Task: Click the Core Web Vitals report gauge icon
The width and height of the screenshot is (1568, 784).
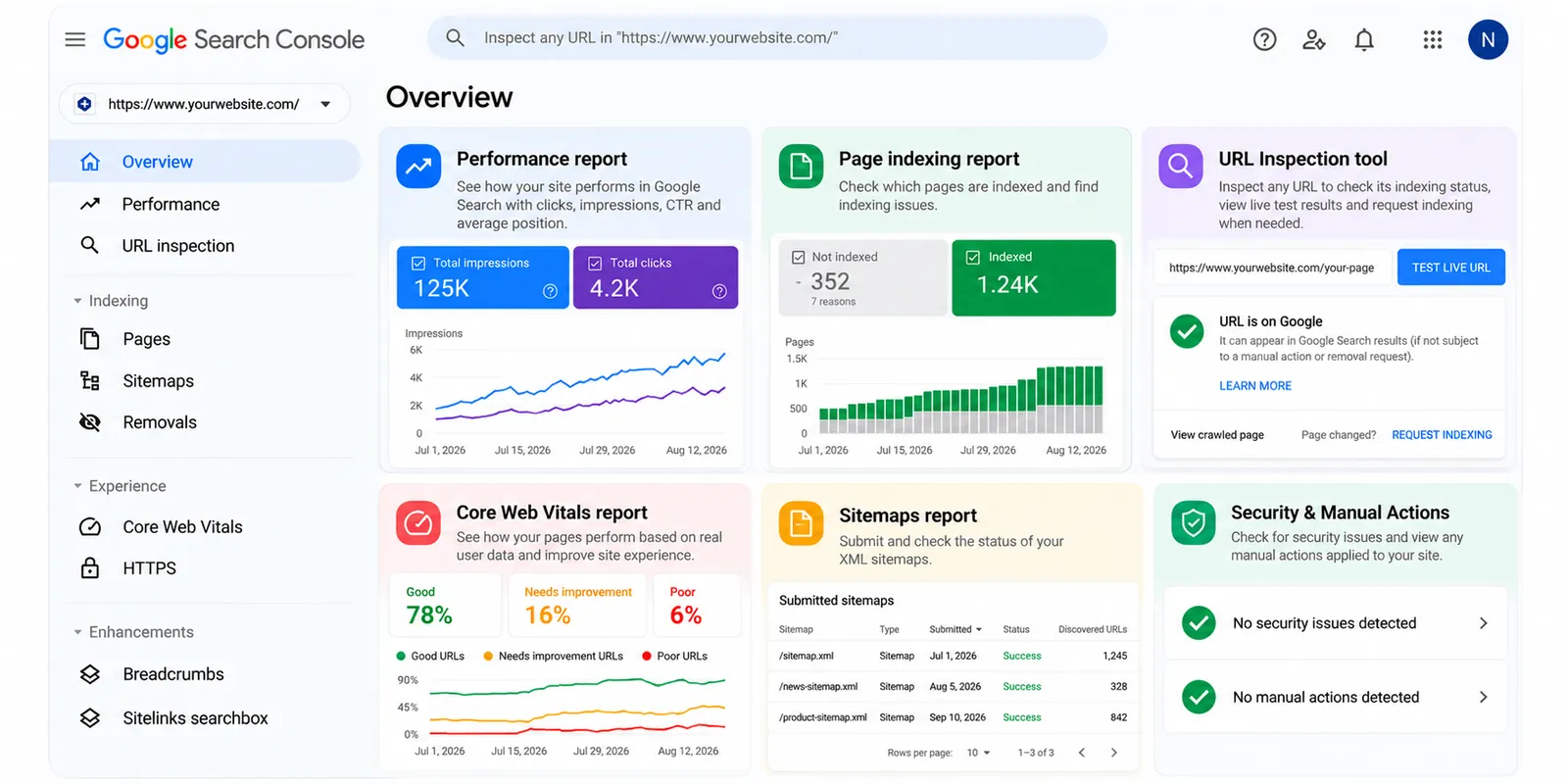Action: click(x=418, y=523)
